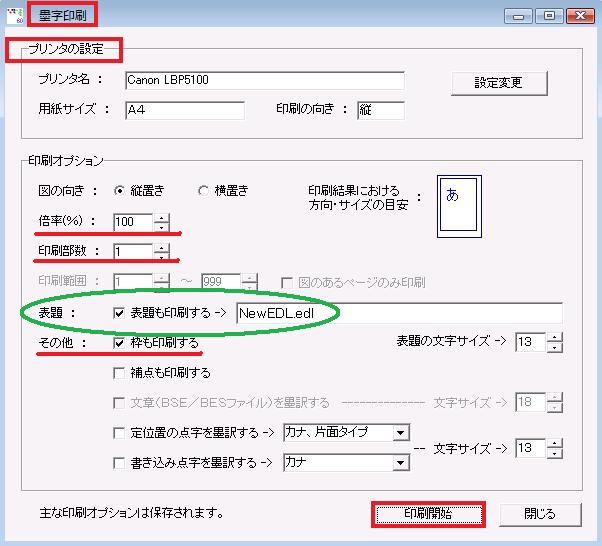Click the プリンタ名 field showing Canon LBP5100
This screenshot has width=602, height=546.
click(264, 80)
